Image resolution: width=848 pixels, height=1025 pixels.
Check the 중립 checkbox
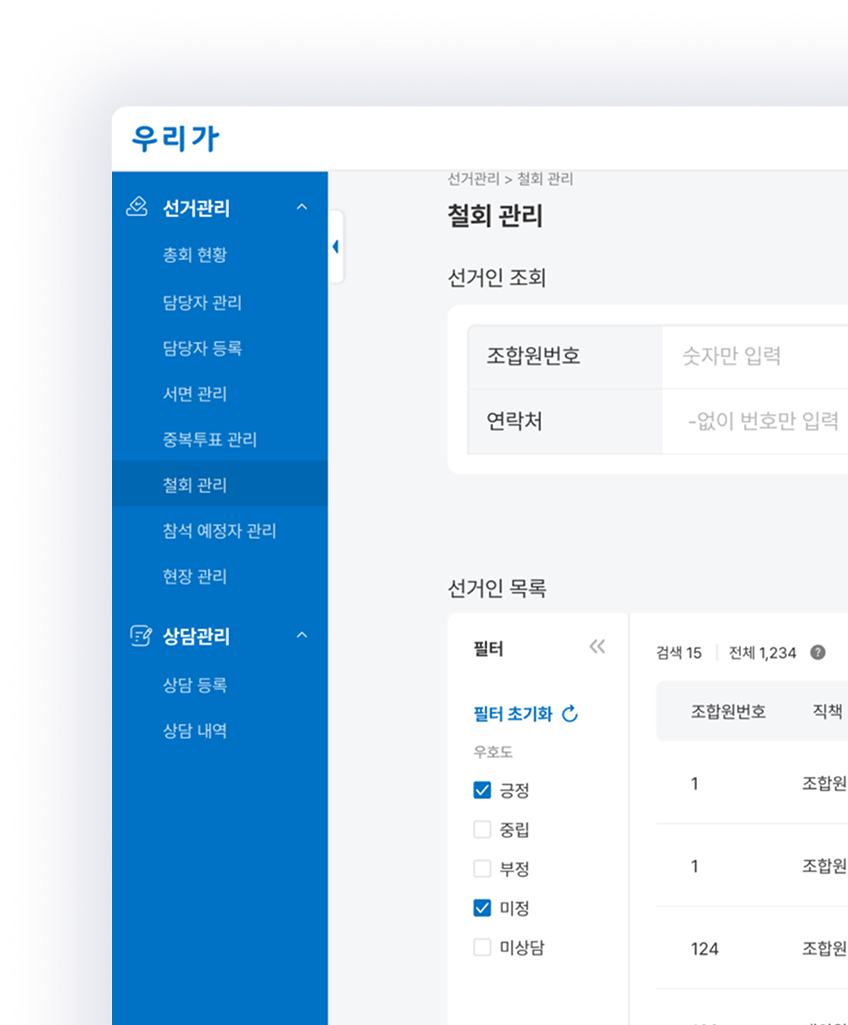click(482, 830)
